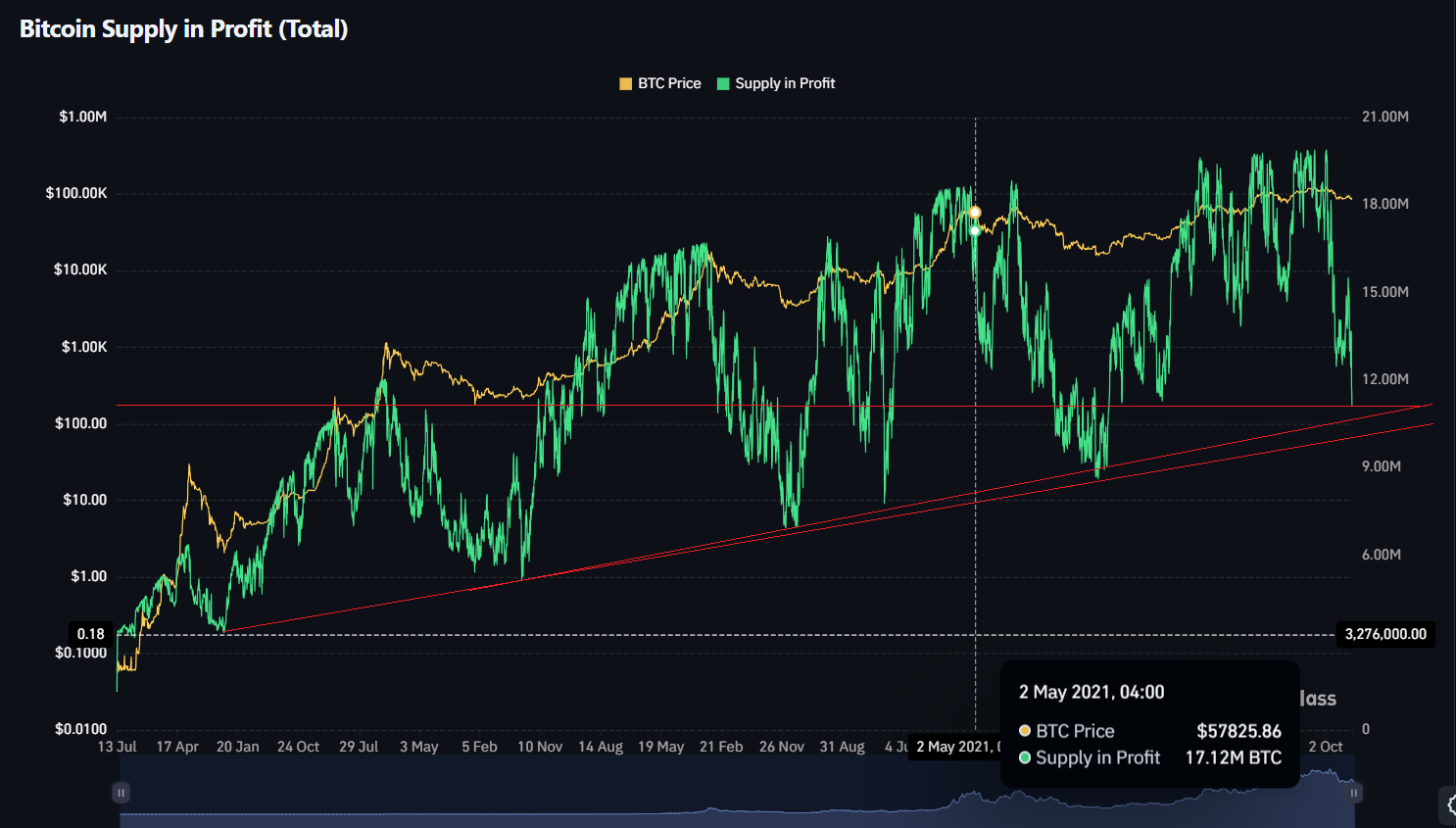Click the 17.12M BTC tooltip value

tap(1233, 757)
